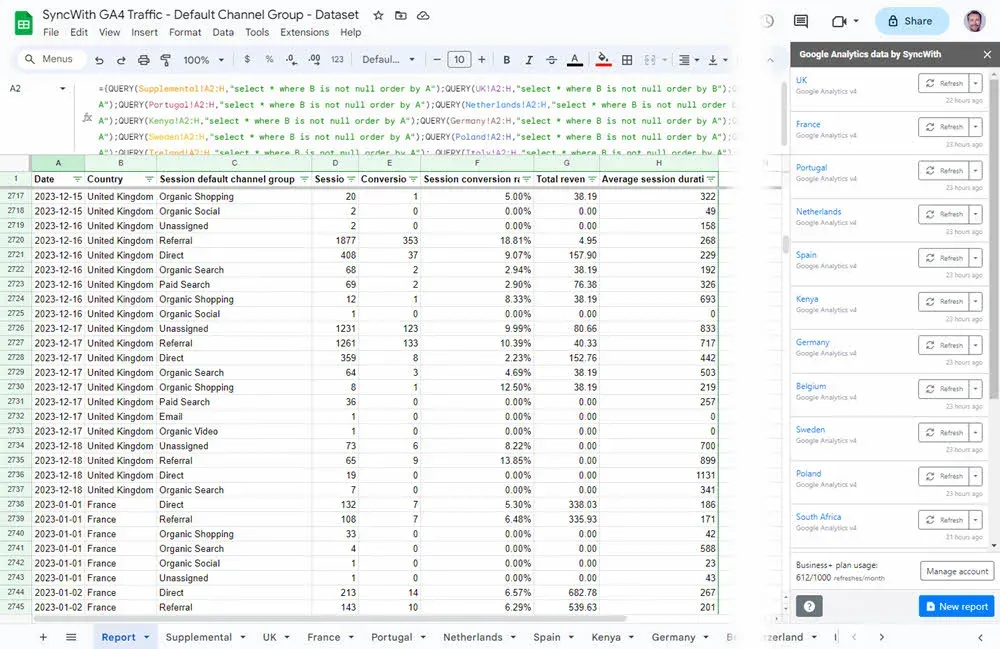Refresh the Germany report
Viewport: 1000px width, 649px height.
pos(944,345)
